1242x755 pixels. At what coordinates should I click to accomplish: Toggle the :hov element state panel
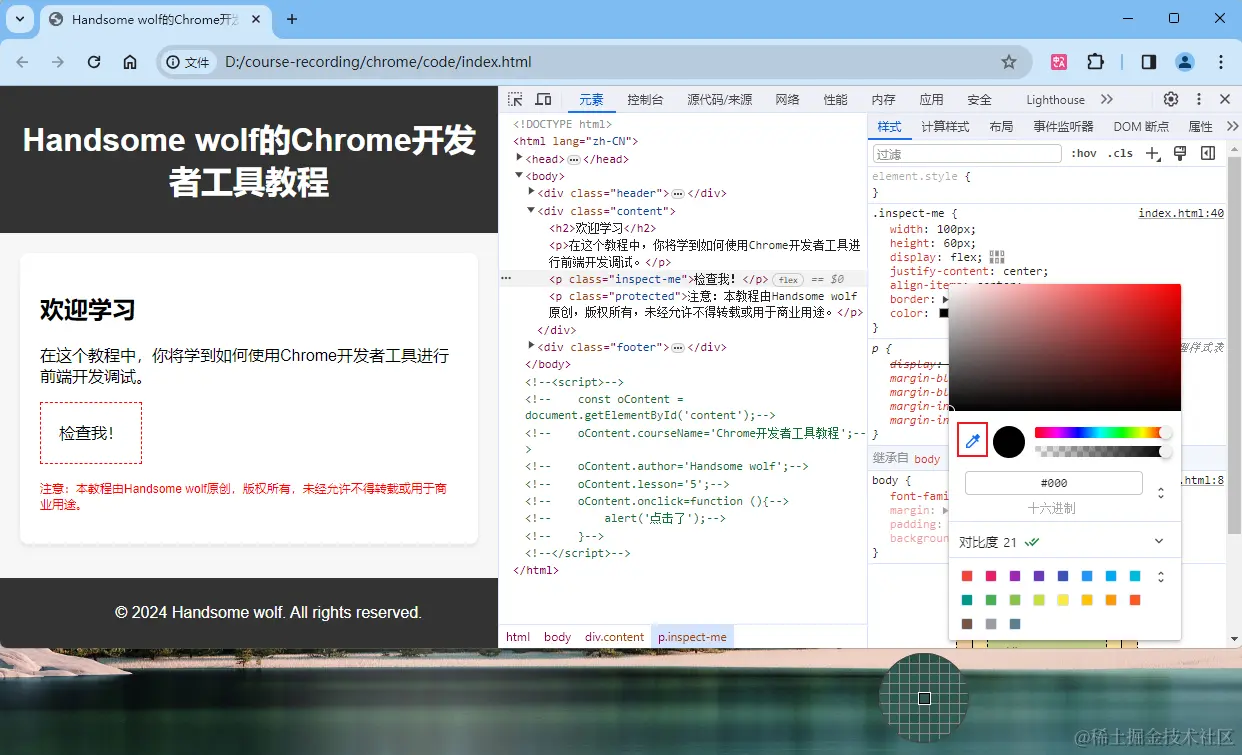coord(1084,153)
